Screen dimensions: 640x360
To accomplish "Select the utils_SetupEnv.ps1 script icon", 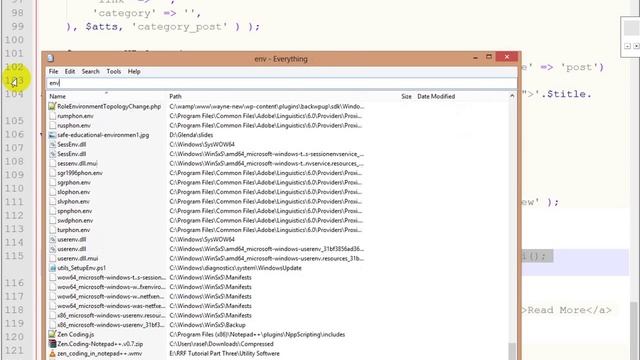I will [x=52, y=268].
